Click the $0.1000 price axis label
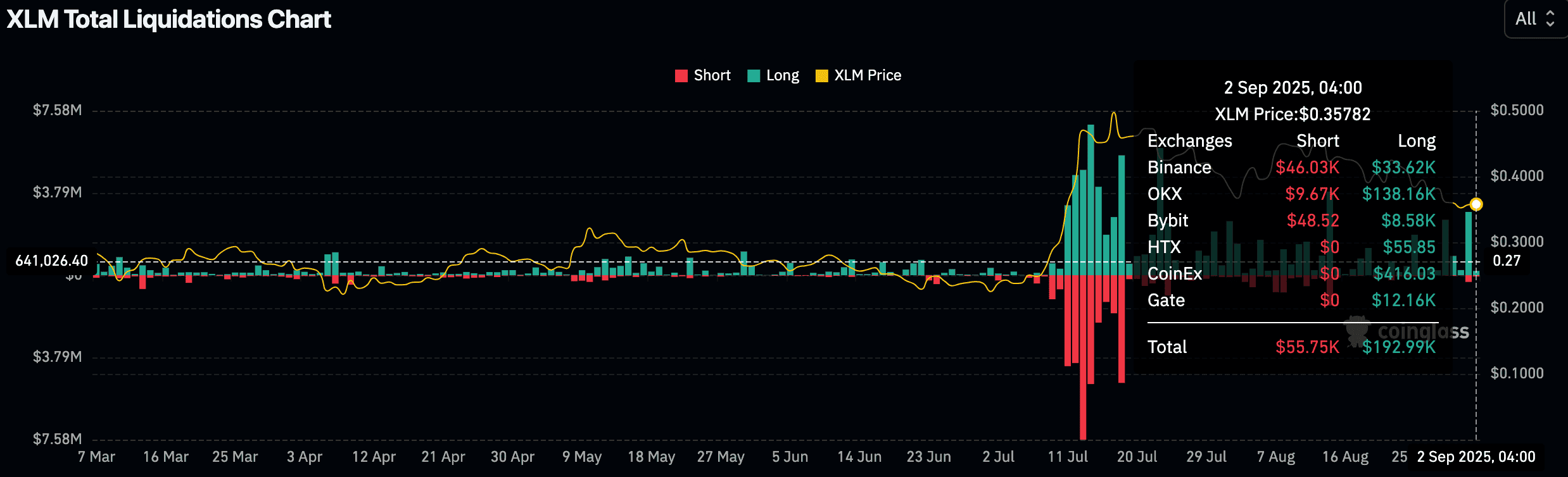Image resolution: width=1568 pixels, height=477 pixels. coord(1517,373)
